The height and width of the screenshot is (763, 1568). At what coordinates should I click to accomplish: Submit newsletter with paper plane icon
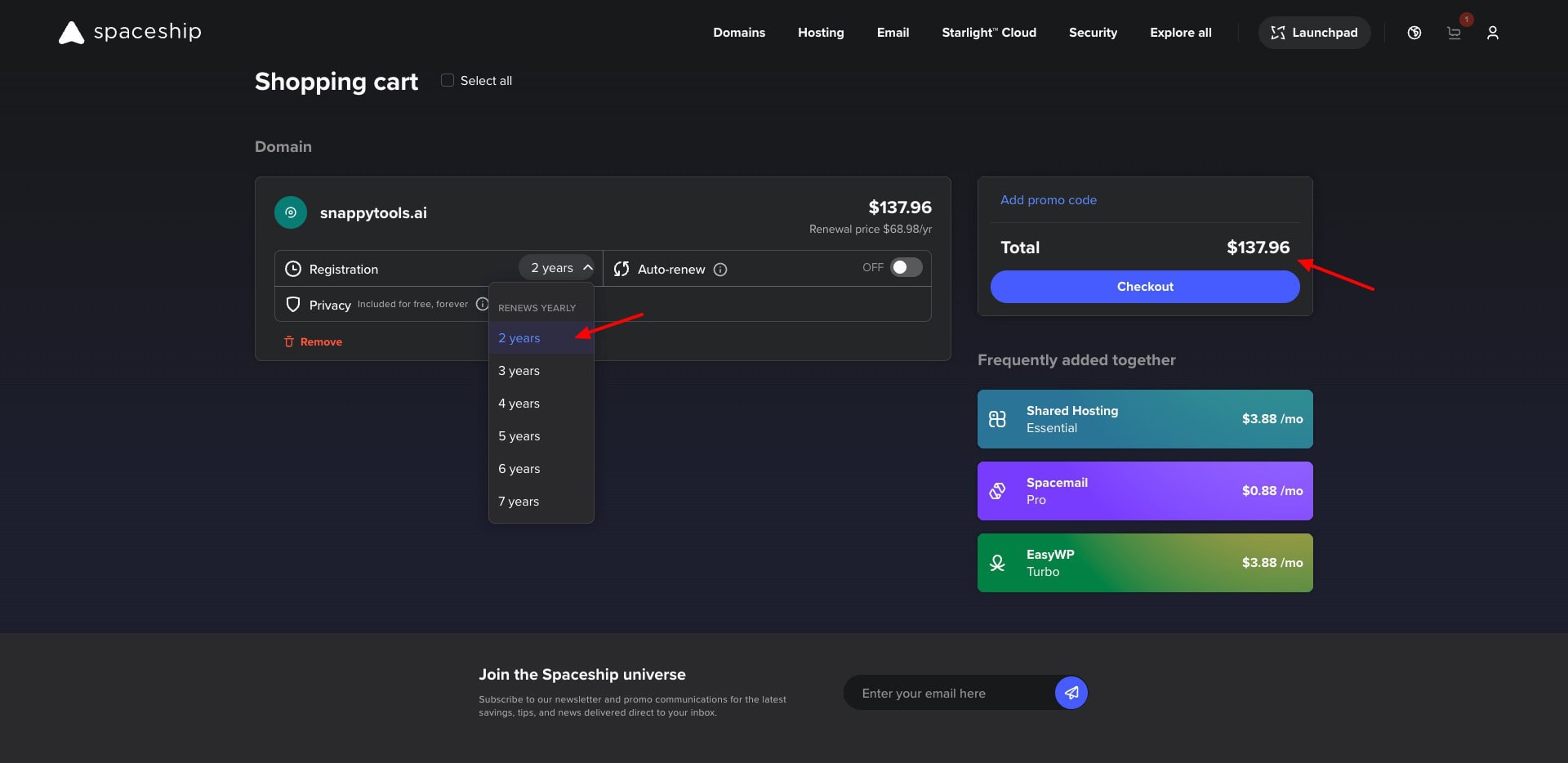click(x=1071, y=693)
